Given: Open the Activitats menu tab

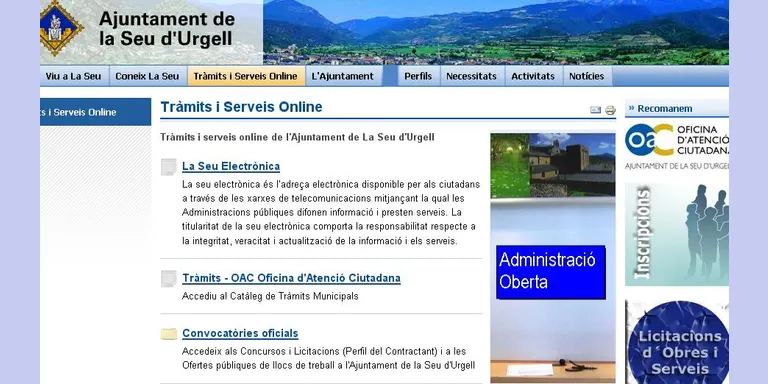Looking at the screenshot, I should [x=533, y=76].
